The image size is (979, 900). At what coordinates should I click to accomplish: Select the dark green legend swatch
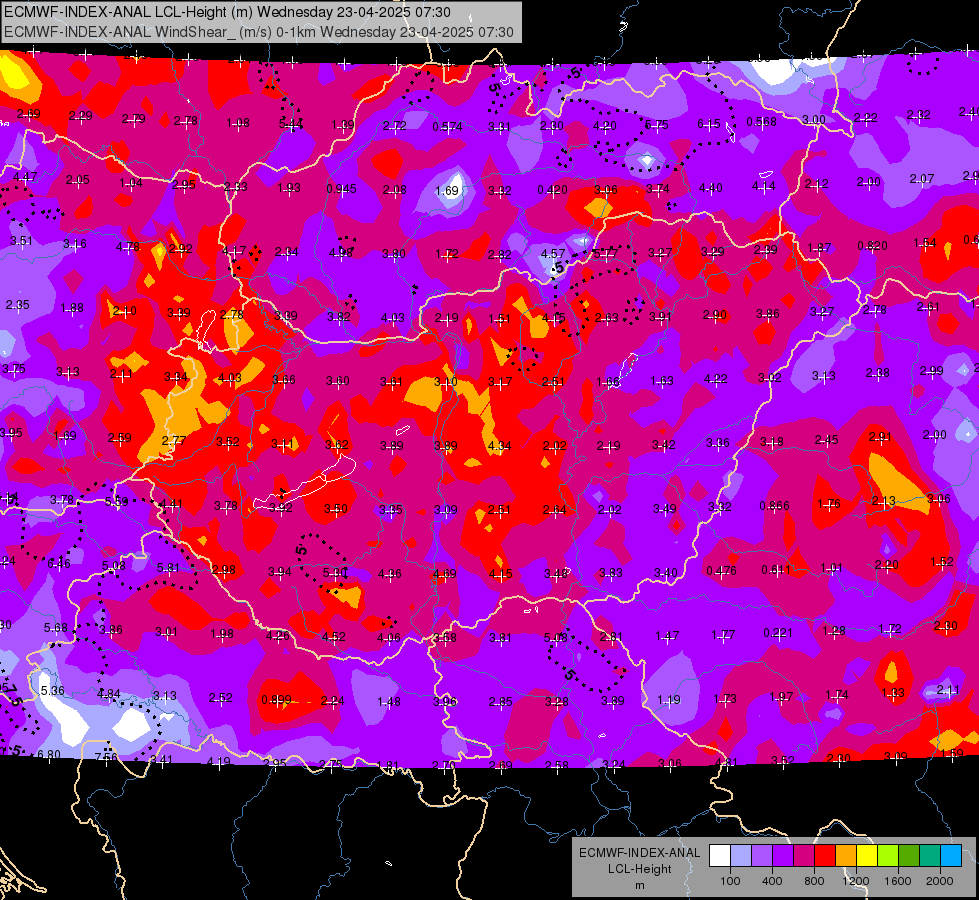tap(909, 855)
